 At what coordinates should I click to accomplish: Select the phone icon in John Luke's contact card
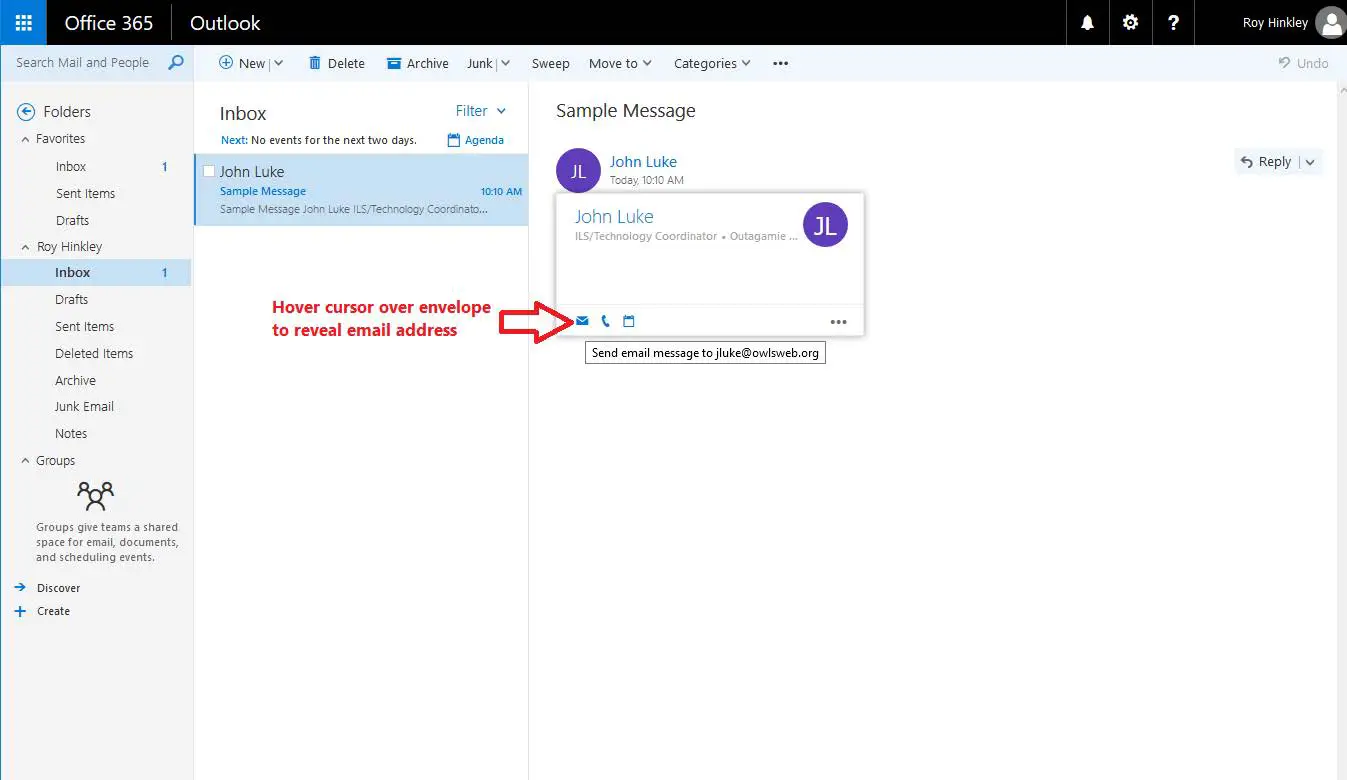605,320
